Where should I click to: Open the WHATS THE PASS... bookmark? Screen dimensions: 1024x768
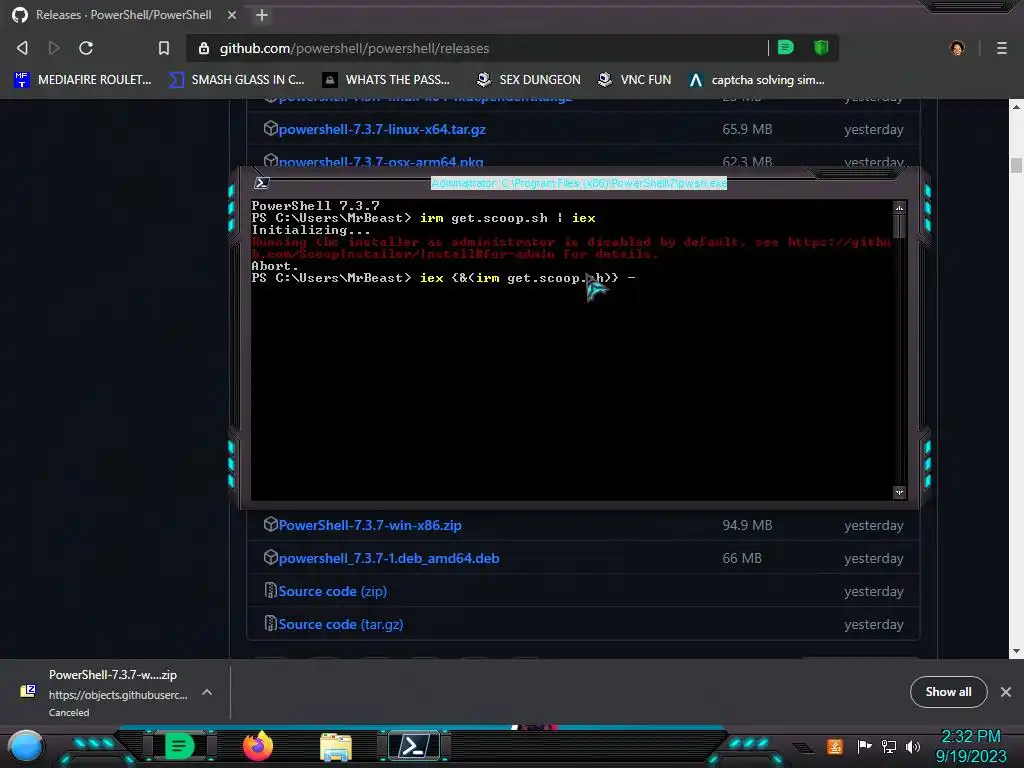point(387,80)
